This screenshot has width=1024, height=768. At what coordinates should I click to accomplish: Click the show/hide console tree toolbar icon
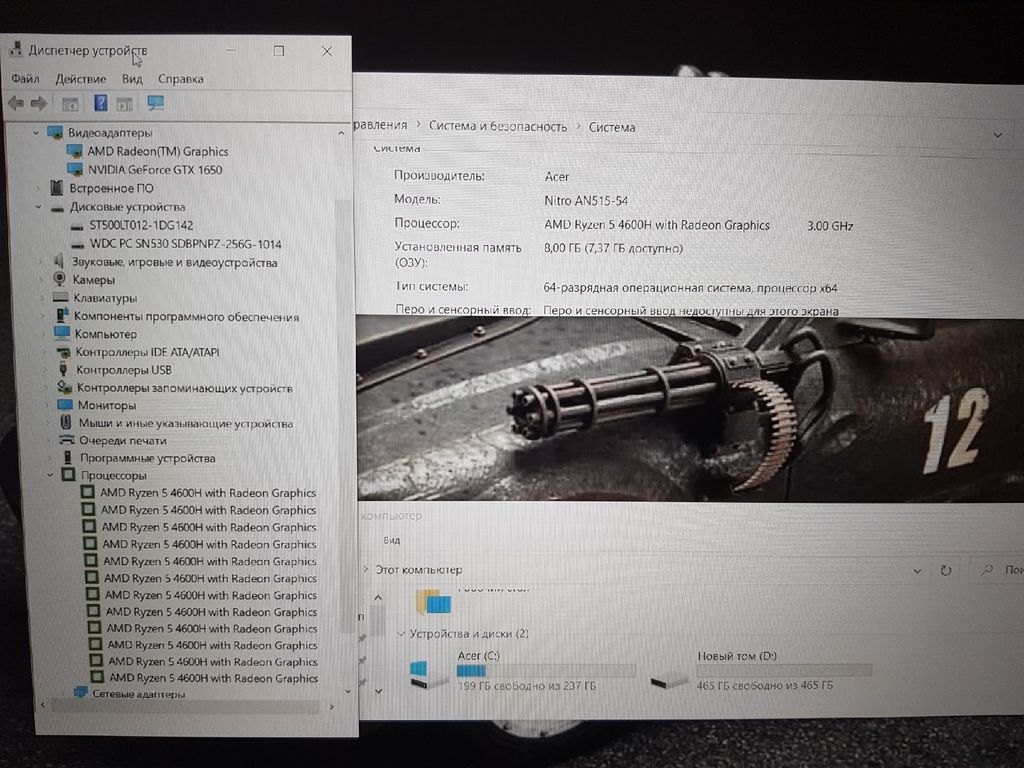coord(70,103)
